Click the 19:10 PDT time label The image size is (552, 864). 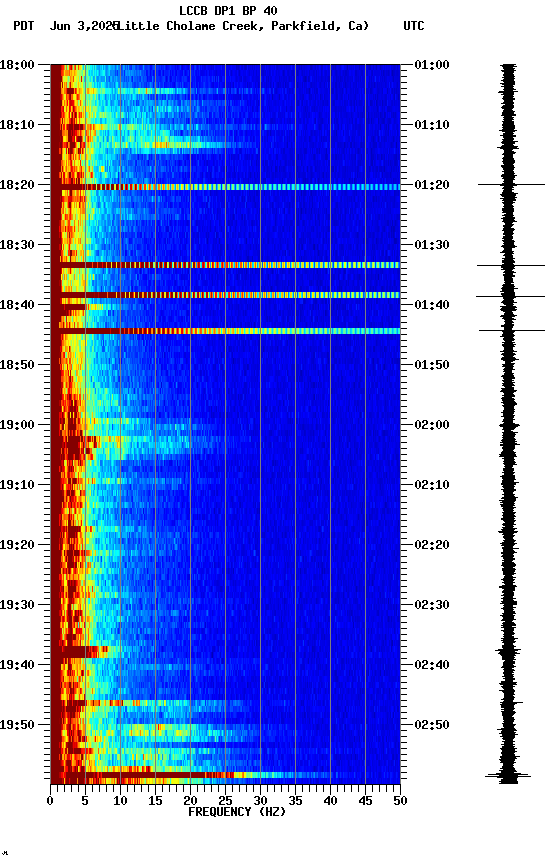coord(17,485)
